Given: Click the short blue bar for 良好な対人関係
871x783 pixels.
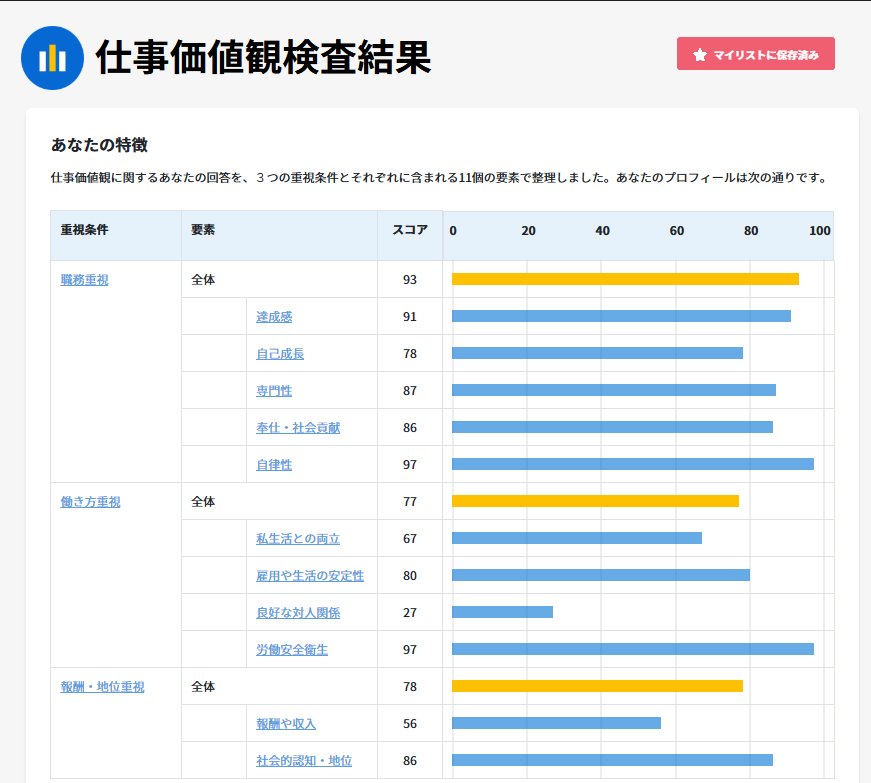Looking at the screenshot, I should pos(502,612).
